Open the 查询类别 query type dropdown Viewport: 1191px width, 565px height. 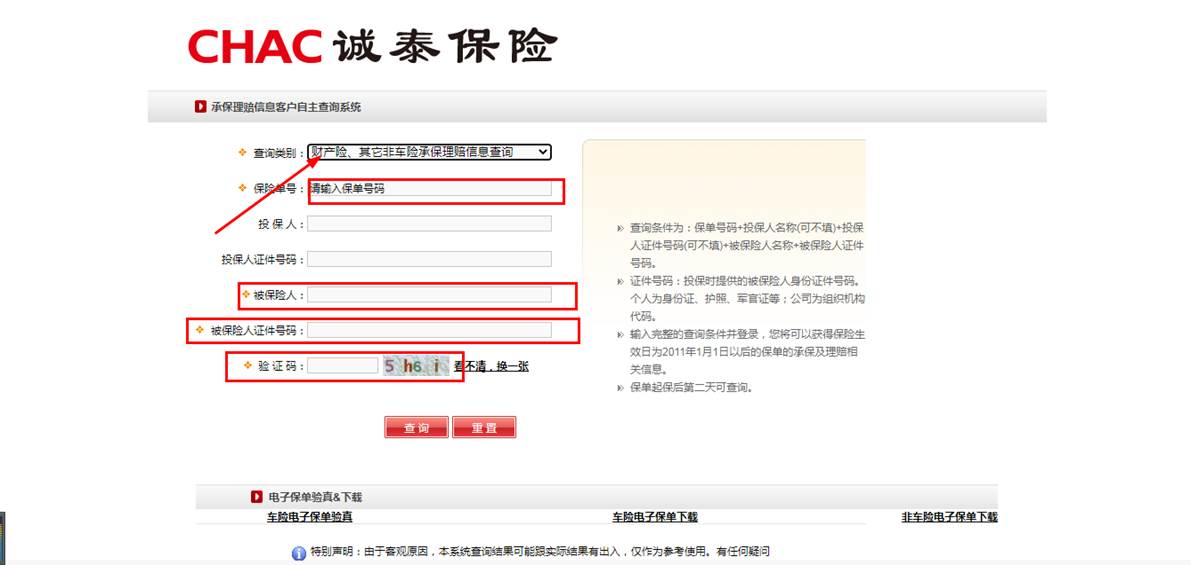(x=429, y=152)
